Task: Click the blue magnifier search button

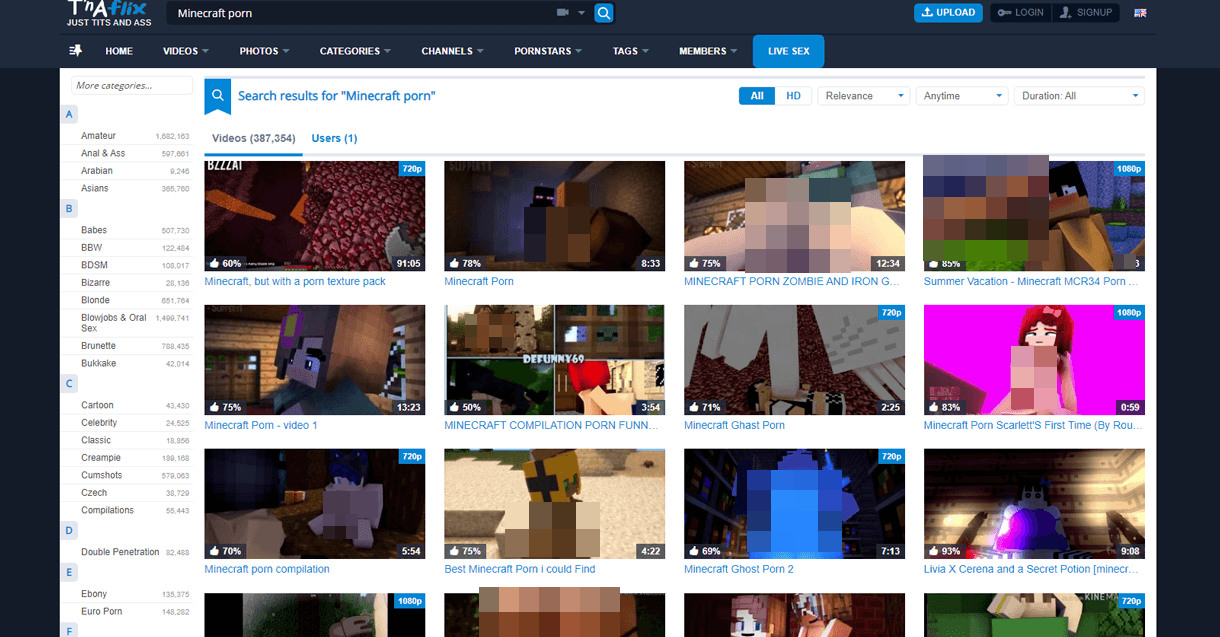Action: (603, 13)
